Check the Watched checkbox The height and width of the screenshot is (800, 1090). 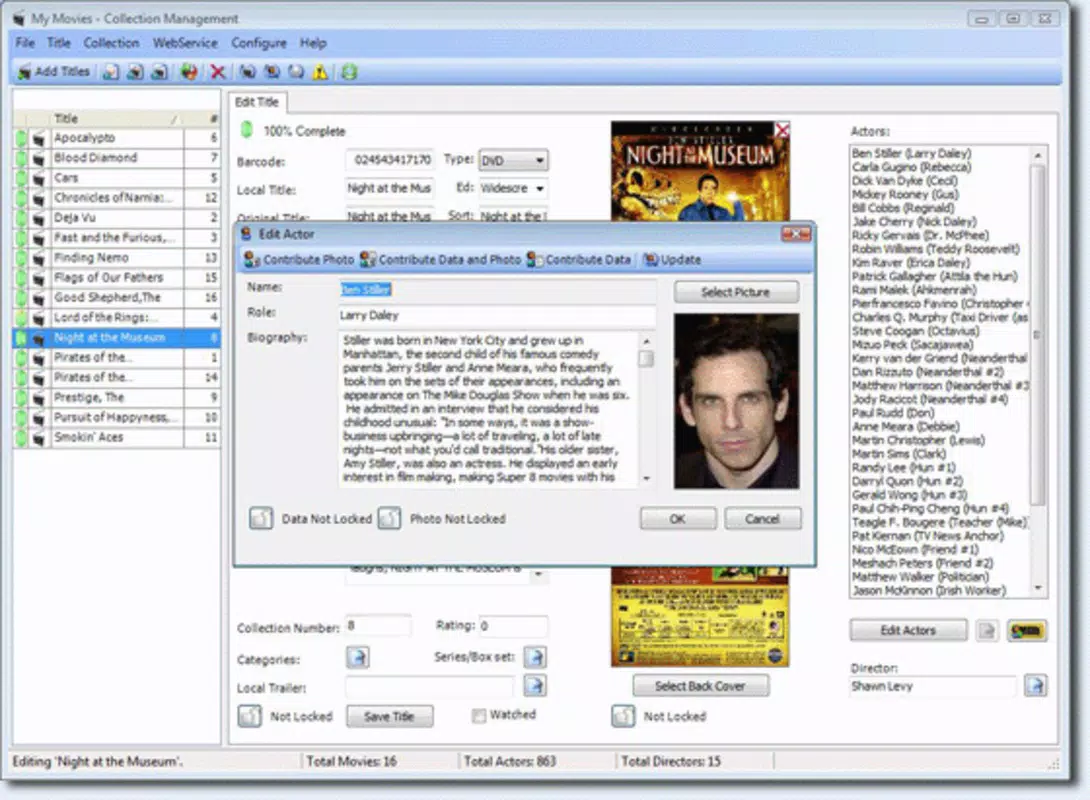(479, 716)
